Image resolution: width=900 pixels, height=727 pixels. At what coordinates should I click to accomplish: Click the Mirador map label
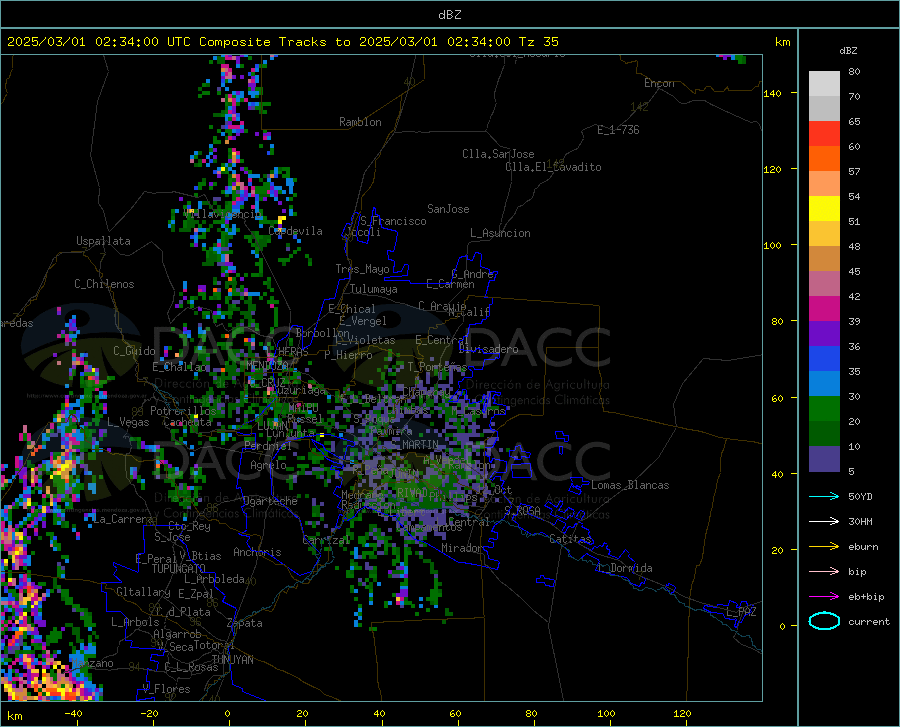coord(462,548)
